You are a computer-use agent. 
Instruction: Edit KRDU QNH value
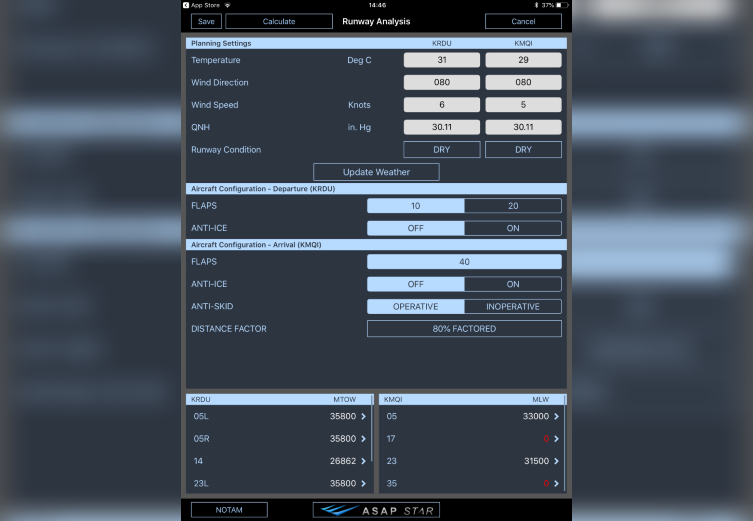coord(441,127)
